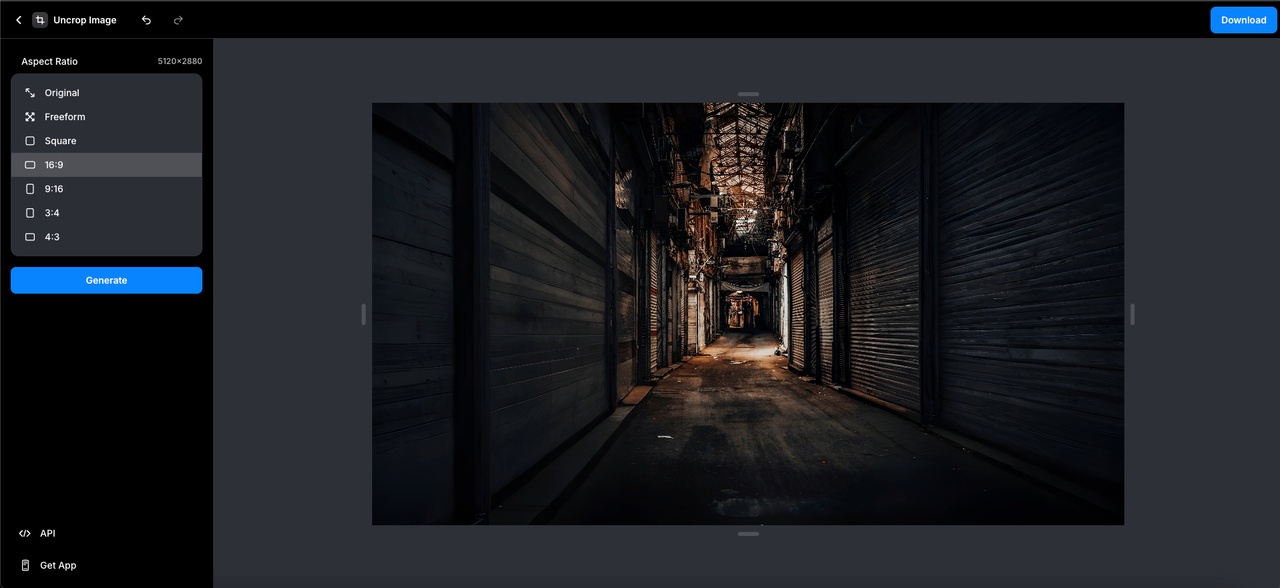Select the 4:3 ratio option
The image size is (1280, 588).
106,237
